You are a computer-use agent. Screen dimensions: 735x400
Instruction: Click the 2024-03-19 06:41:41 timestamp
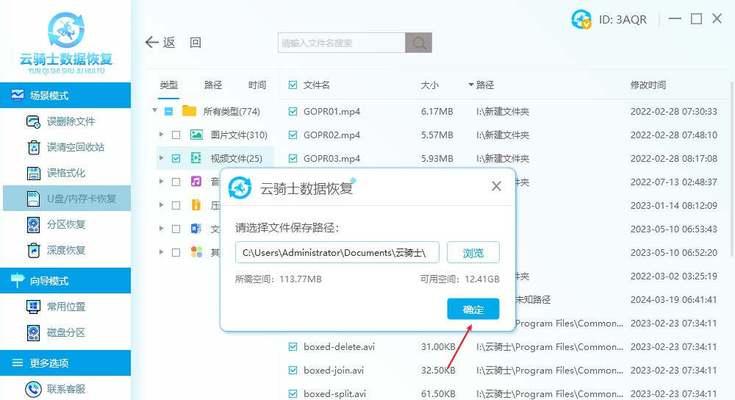click(674, 300)
